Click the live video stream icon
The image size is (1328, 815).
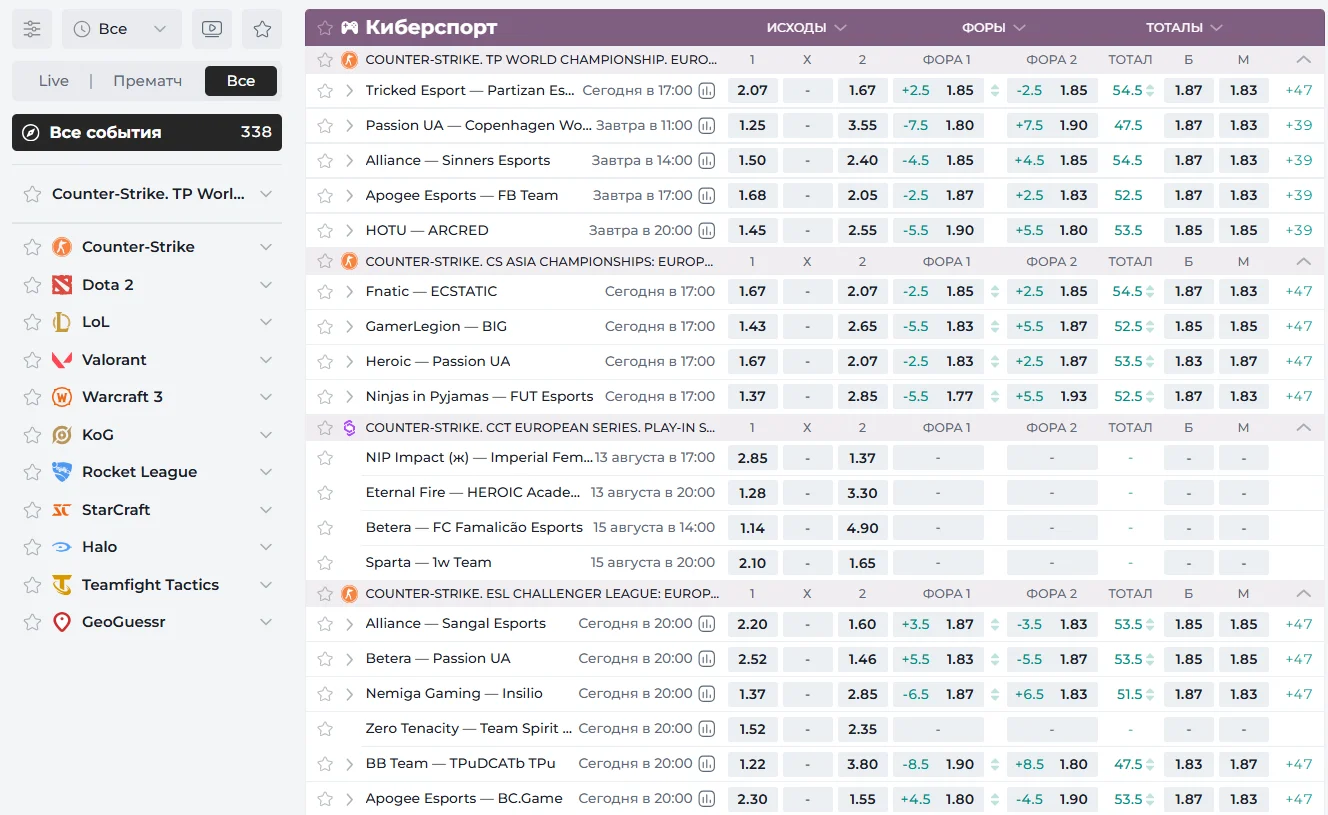point(212,29)
